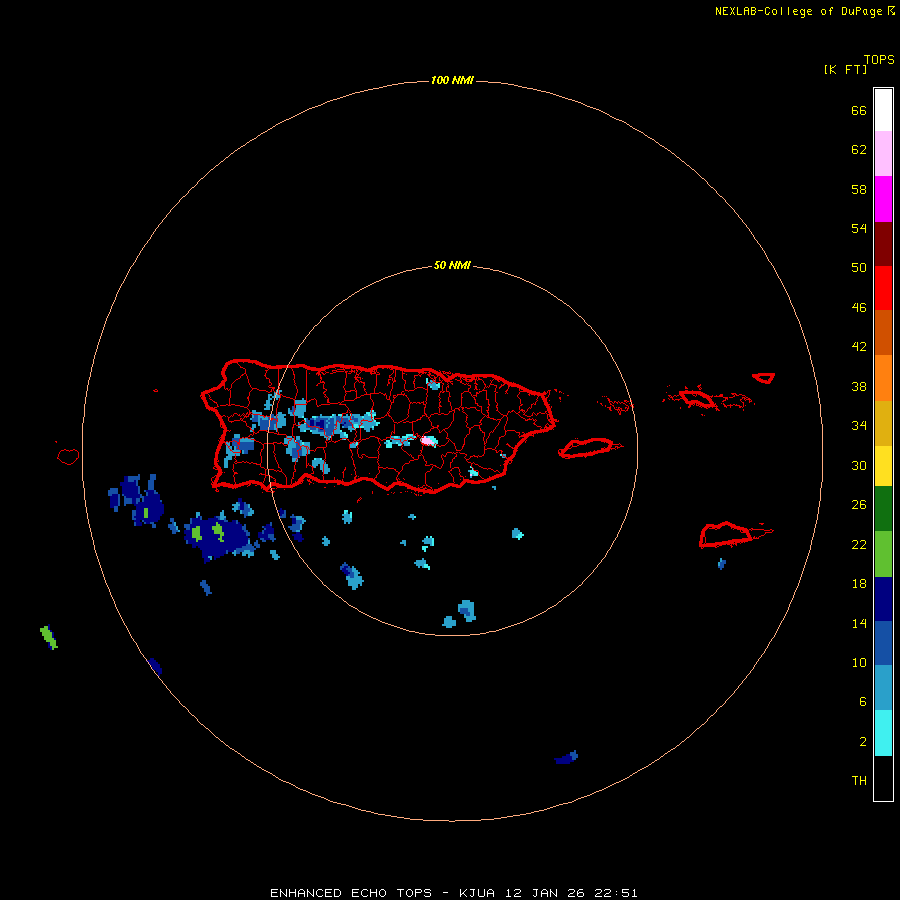Screen dimensions: 900x900
Task: Click the medium blue 10-14 legend swatch
Action: pyautogui.click(x=883, y=643)
